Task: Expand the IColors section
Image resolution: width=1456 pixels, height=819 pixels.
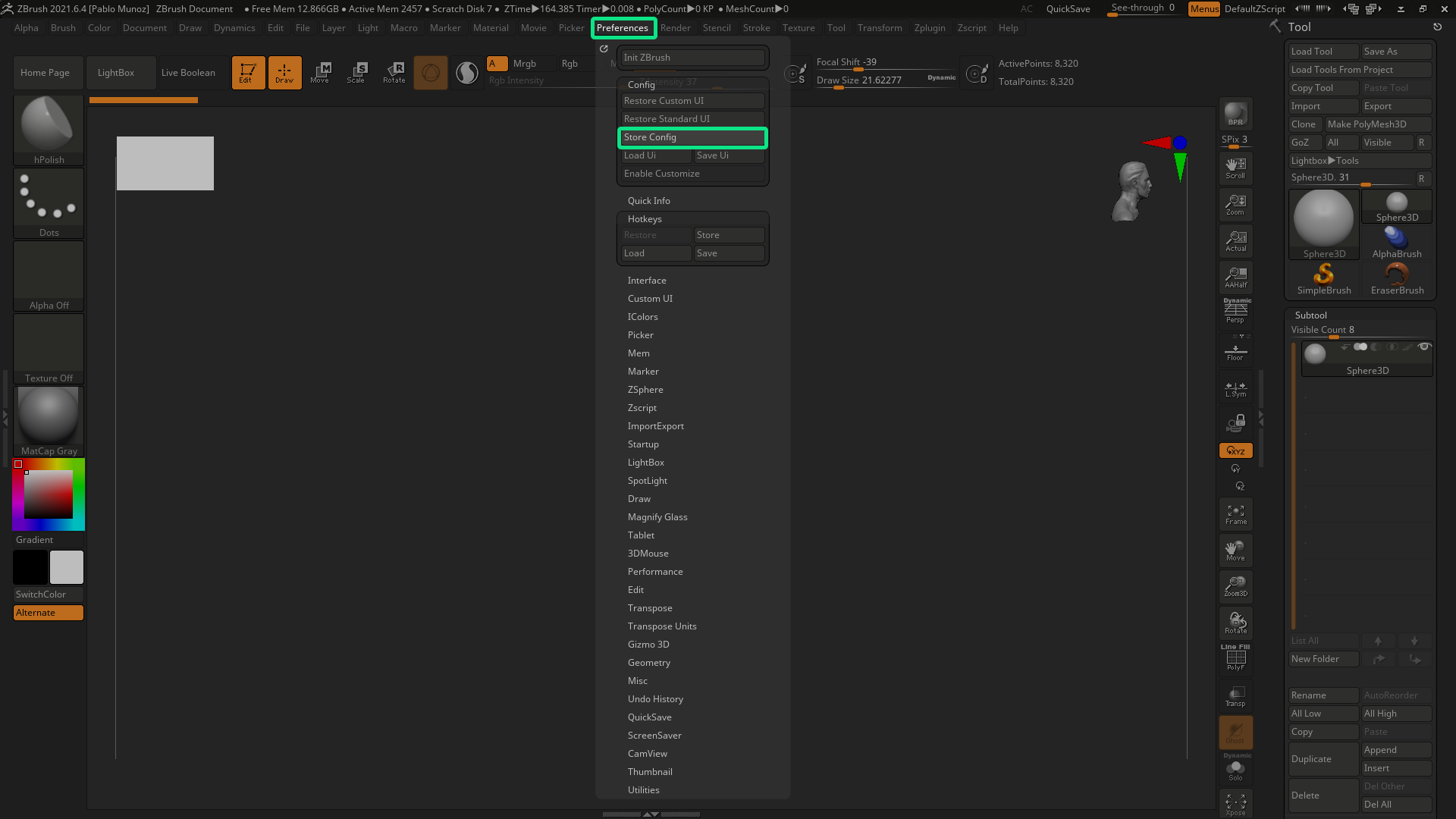Action: [642, 317]
